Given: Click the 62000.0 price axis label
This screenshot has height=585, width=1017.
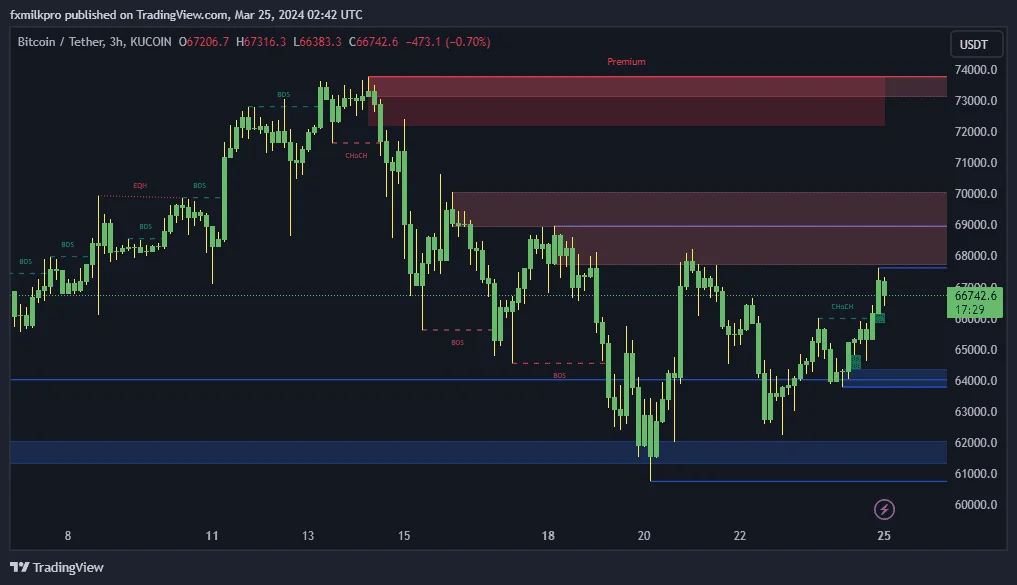Looking at the screenshot, I should pos(975,443).
